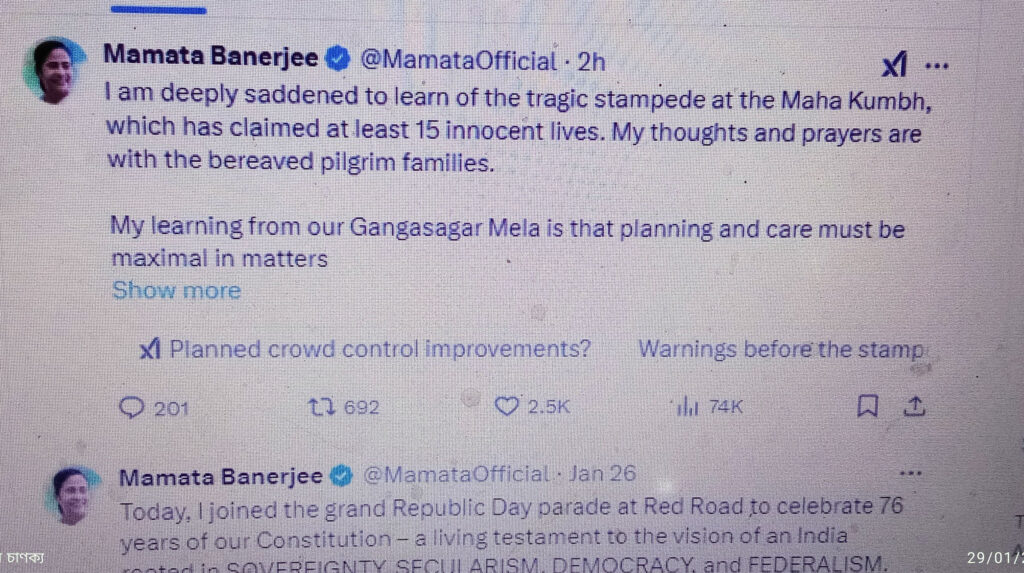
Task: Reply to the Maha Kumbh stampede tweet
Action: pyautogui.click(x=131, y=407)
